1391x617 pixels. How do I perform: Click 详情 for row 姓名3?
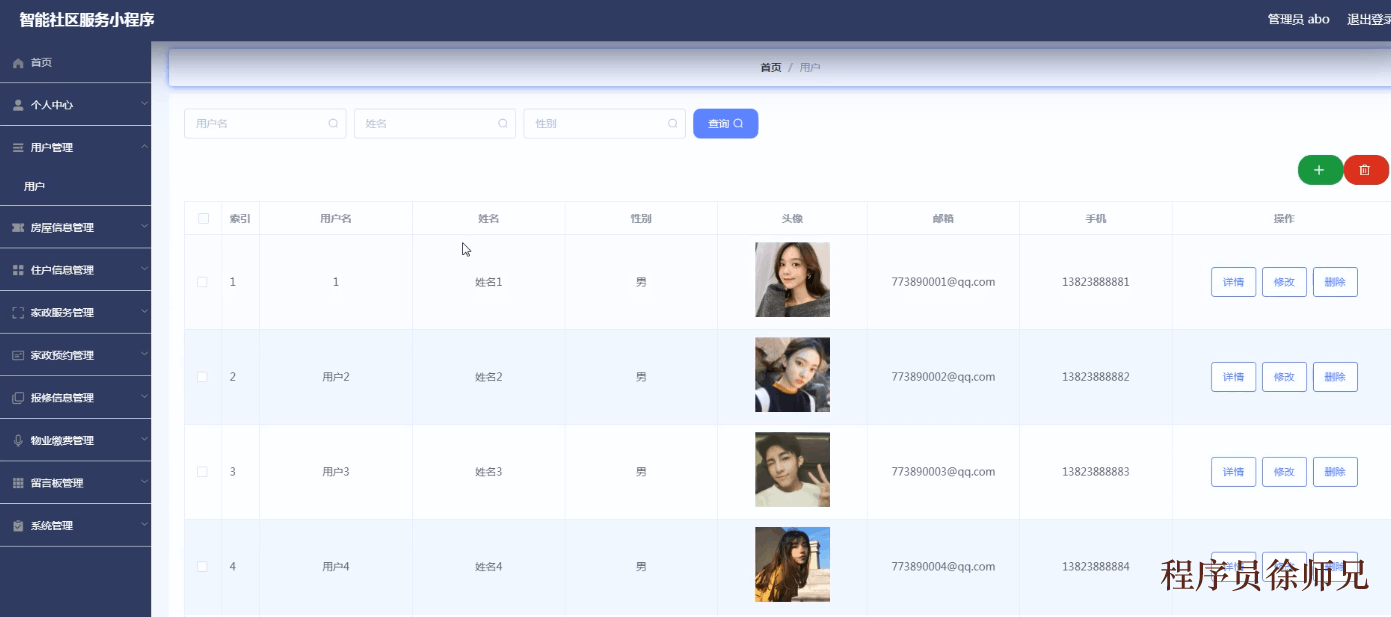[1233, 472]
